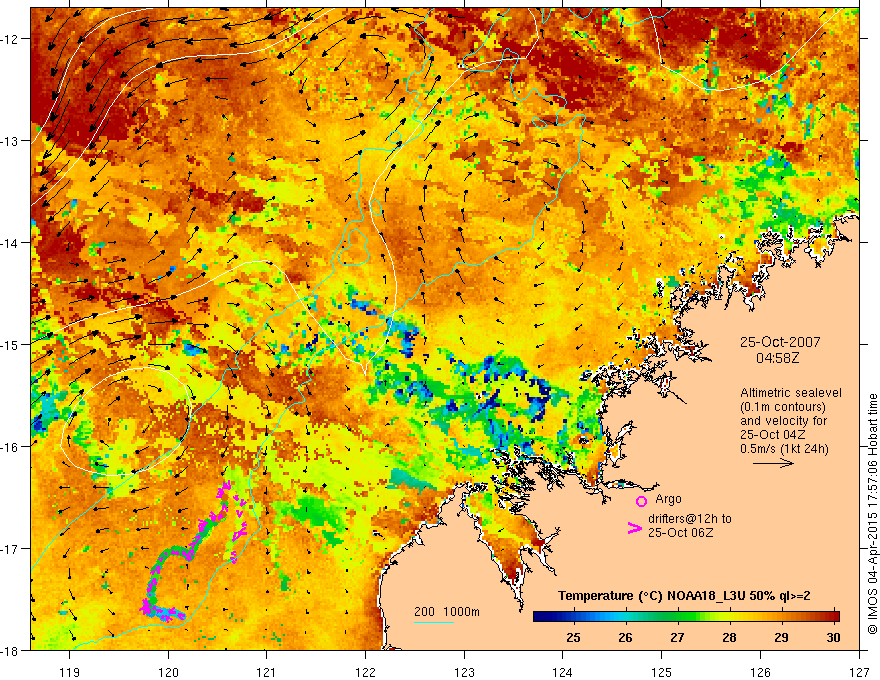Click the 25 colorbar tick label
Image resolution: width=880 pixels, height=680 pixels.
(573, 637)
